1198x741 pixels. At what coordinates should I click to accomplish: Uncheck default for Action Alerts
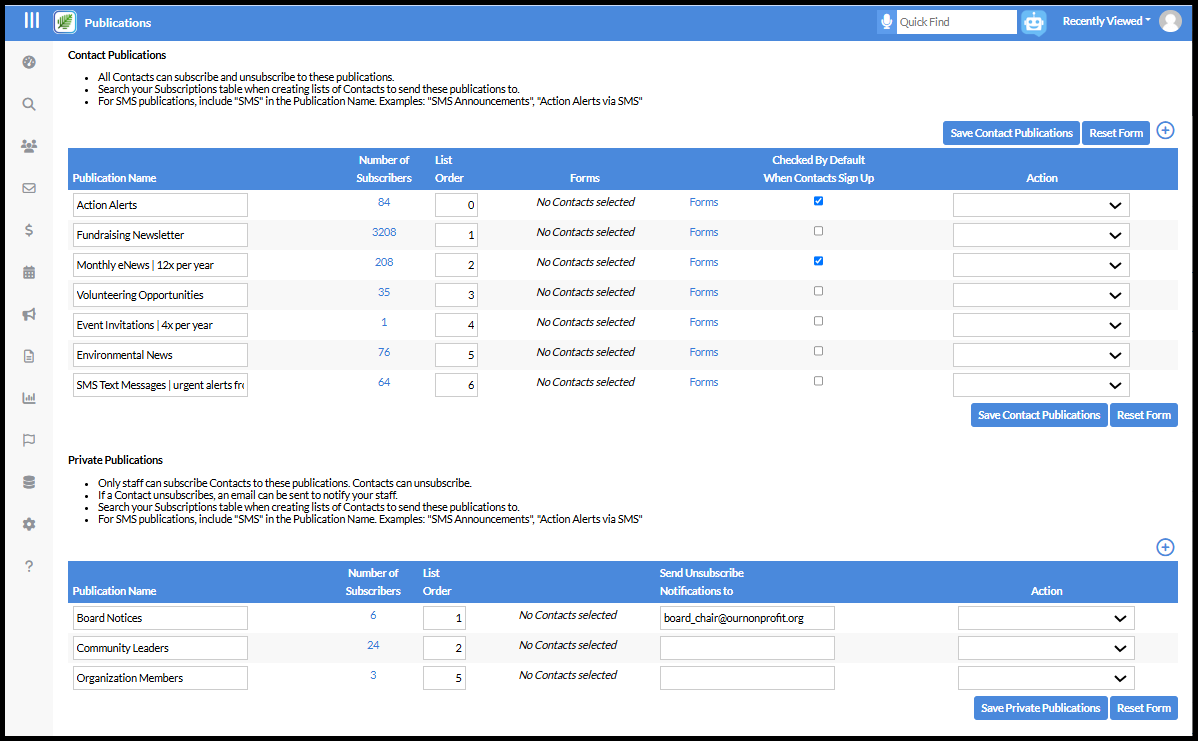(x=818, y=201)
